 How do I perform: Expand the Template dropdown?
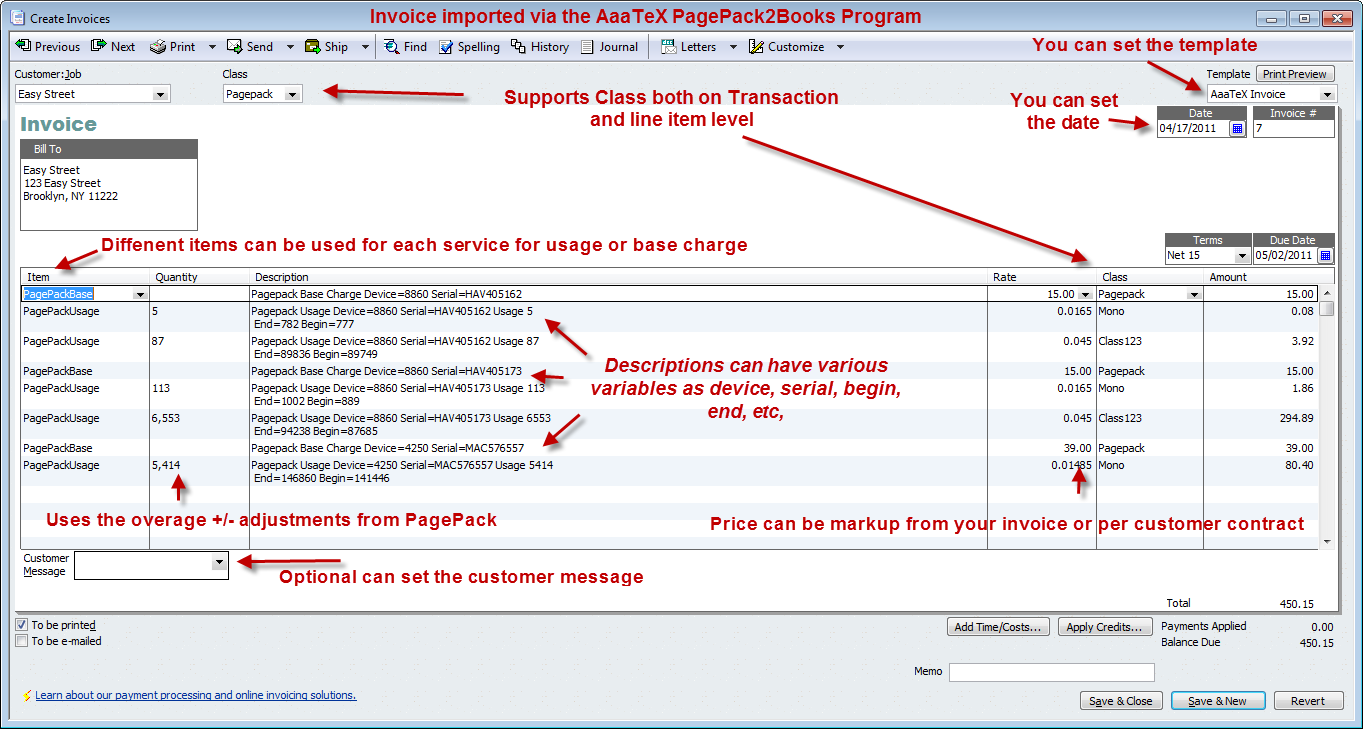click(1327, 94)
